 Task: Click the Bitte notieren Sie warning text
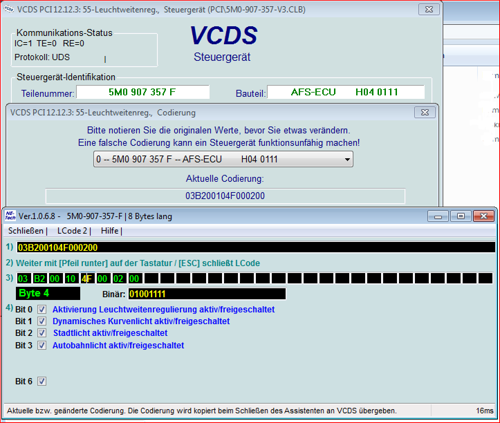(x=219, y=130)
